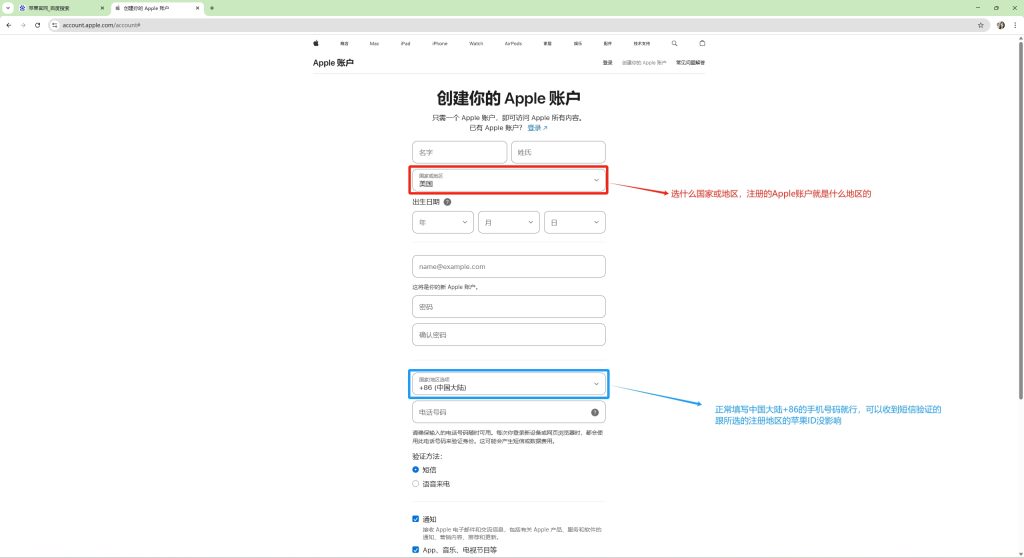Click the 登录 link under the heading

pos(537,128)
